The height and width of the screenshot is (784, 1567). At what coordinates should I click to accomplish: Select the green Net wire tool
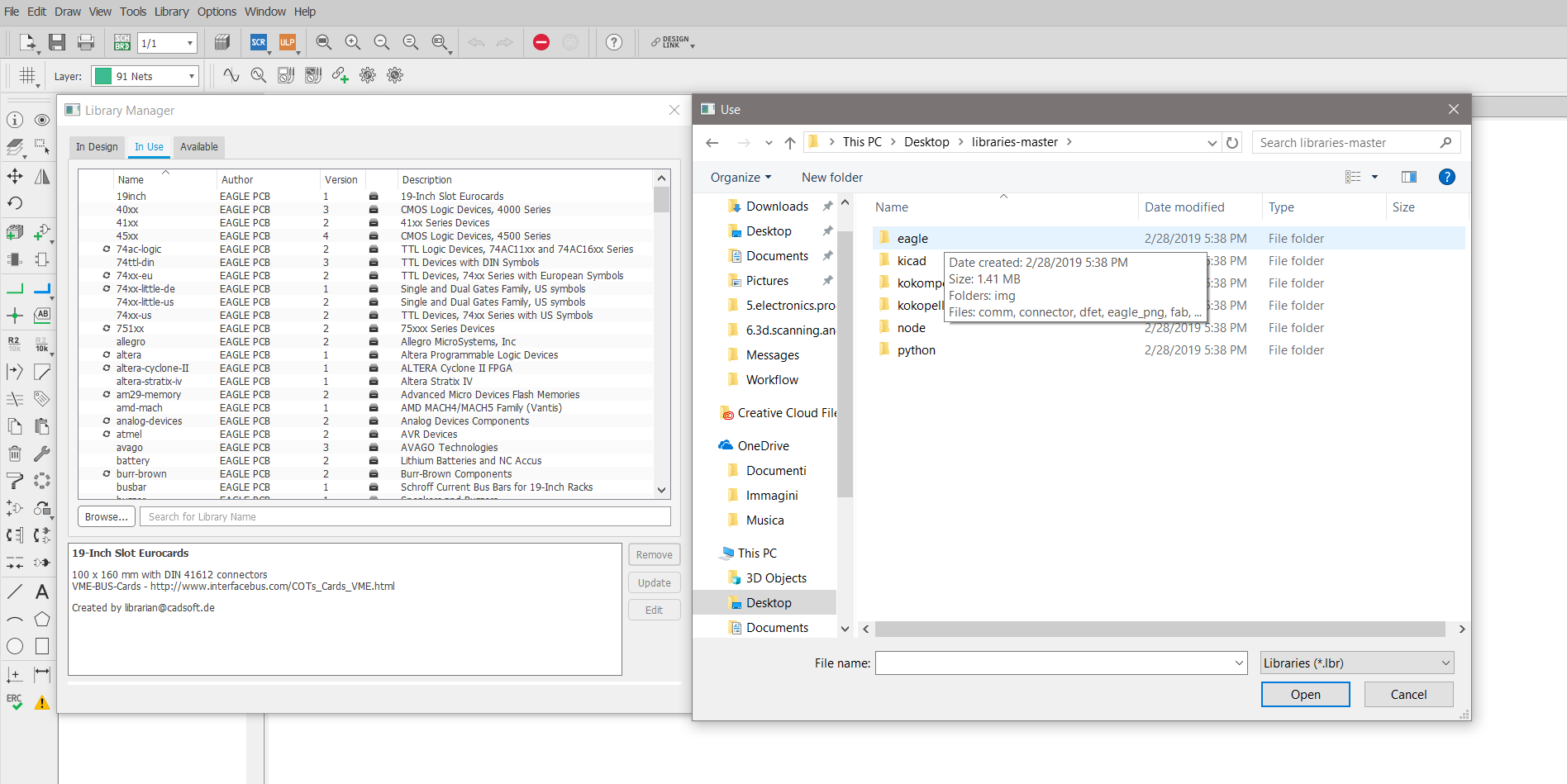tap(15, 289)
